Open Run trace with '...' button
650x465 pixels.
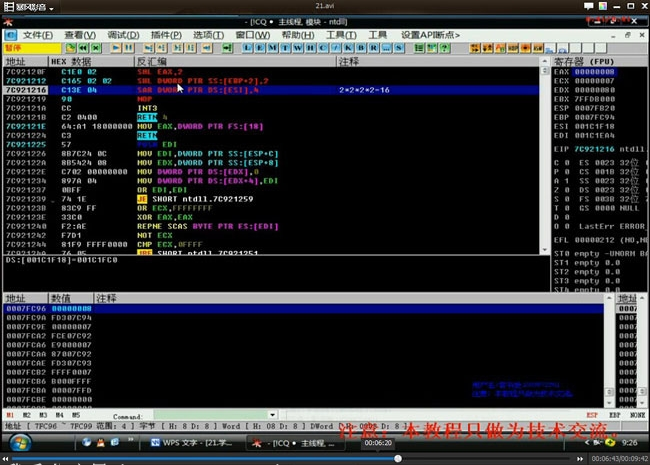(x=386, y=48)
